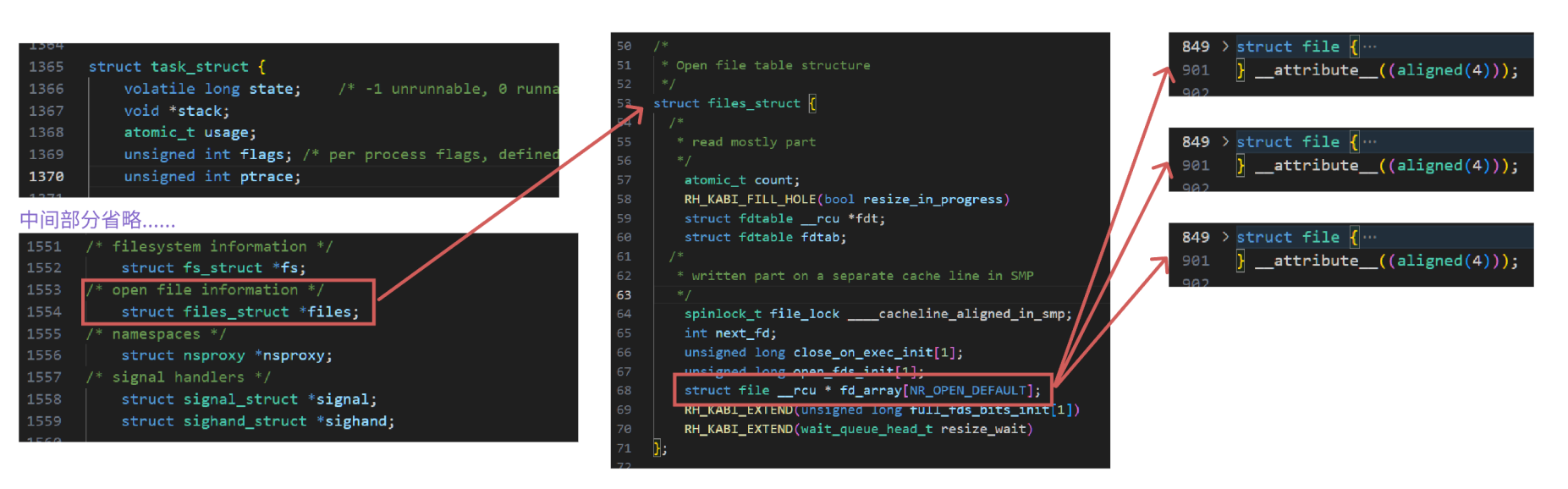The height and width of the screenshot is (489, 1568).
Task: Click the collapsed ellipsis in middle-right struct file
Action: pos(1370,142)
